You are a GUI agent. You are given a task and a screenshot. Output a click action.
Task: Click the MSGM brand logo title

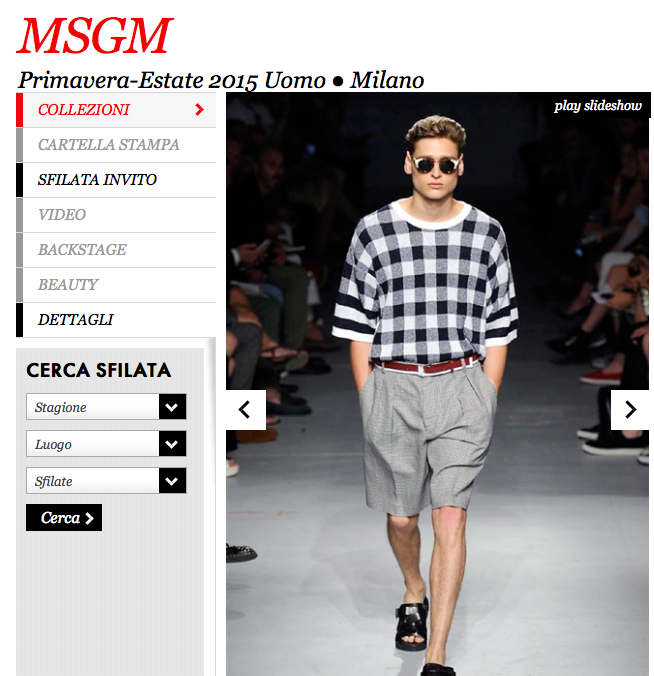pos(95,36)
